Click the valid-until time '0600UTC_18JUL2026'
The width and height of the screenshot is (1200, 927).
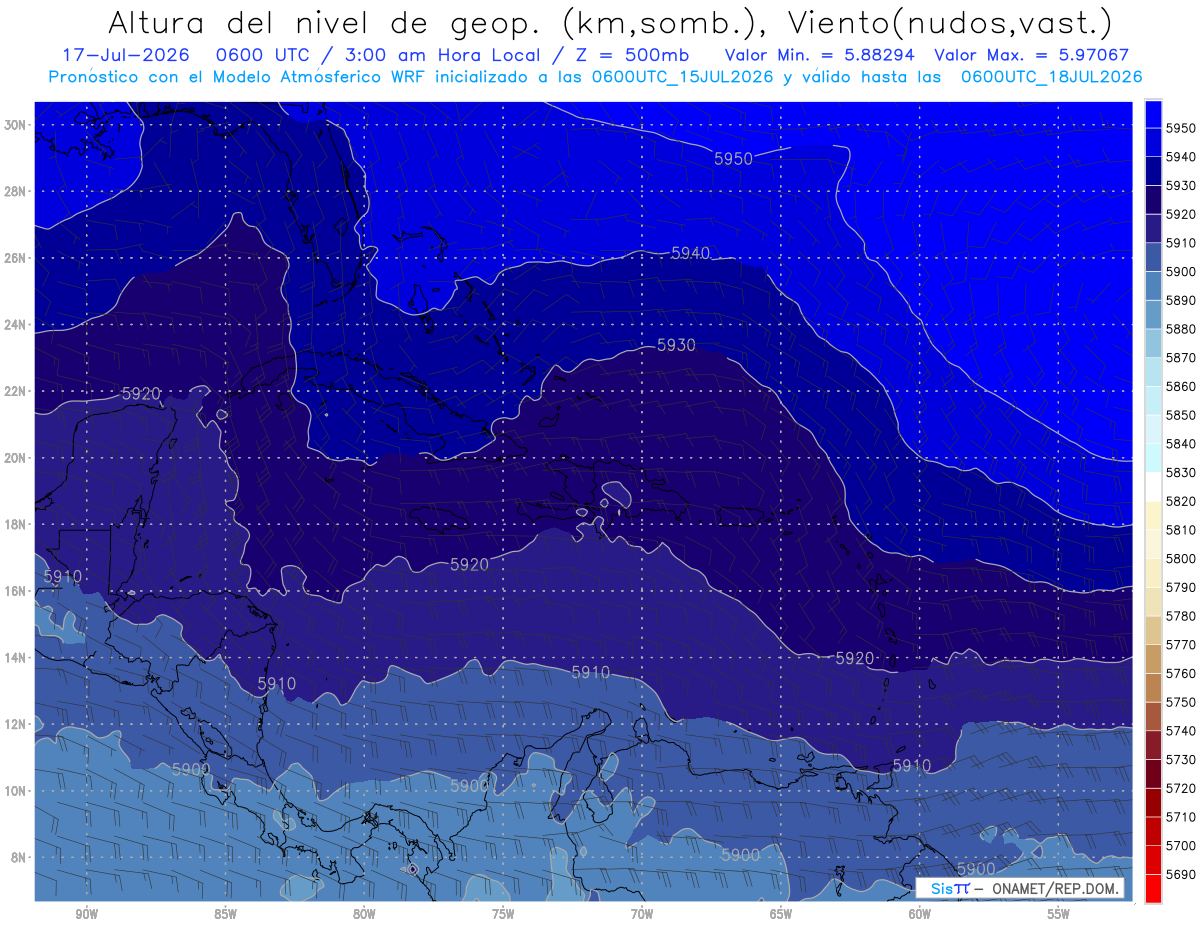point(1051,76)
